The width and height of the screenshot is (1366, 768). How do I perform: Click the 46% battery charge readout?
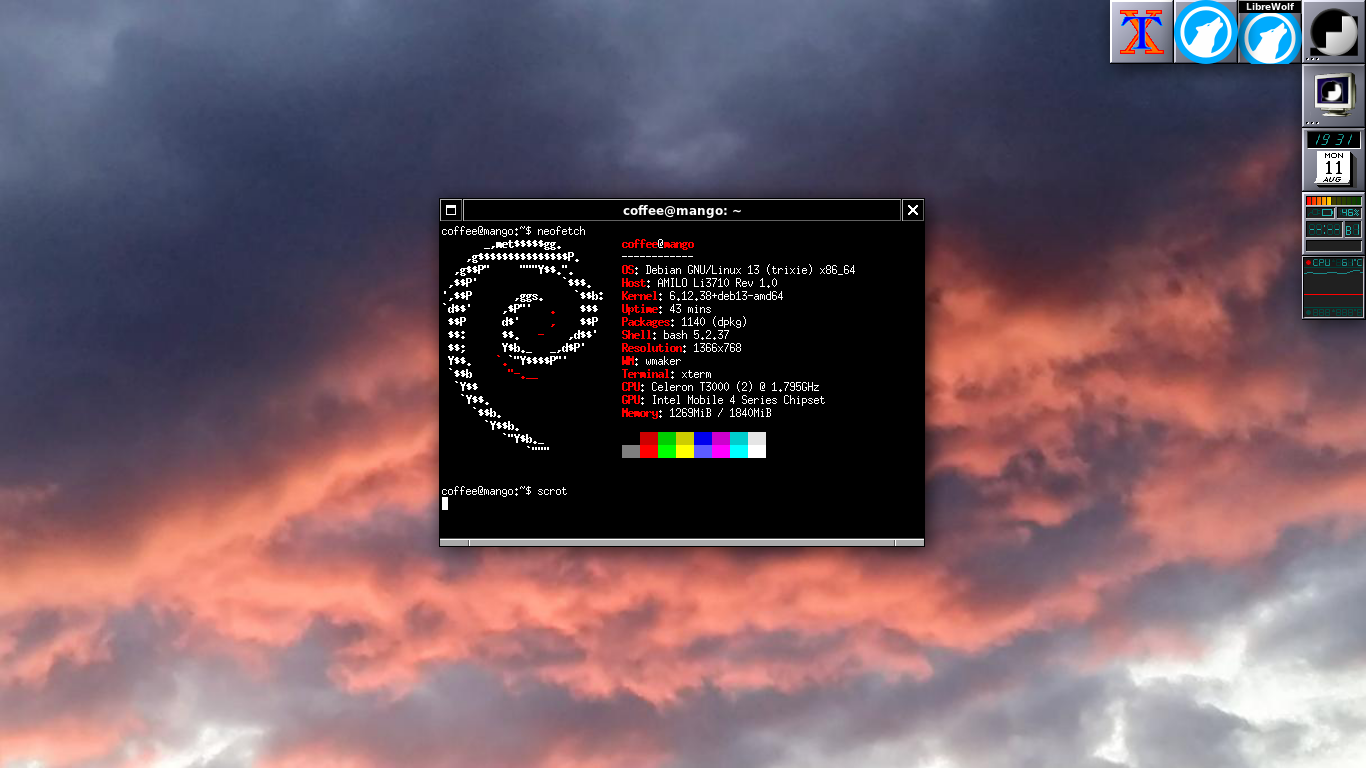(1349, 212)
